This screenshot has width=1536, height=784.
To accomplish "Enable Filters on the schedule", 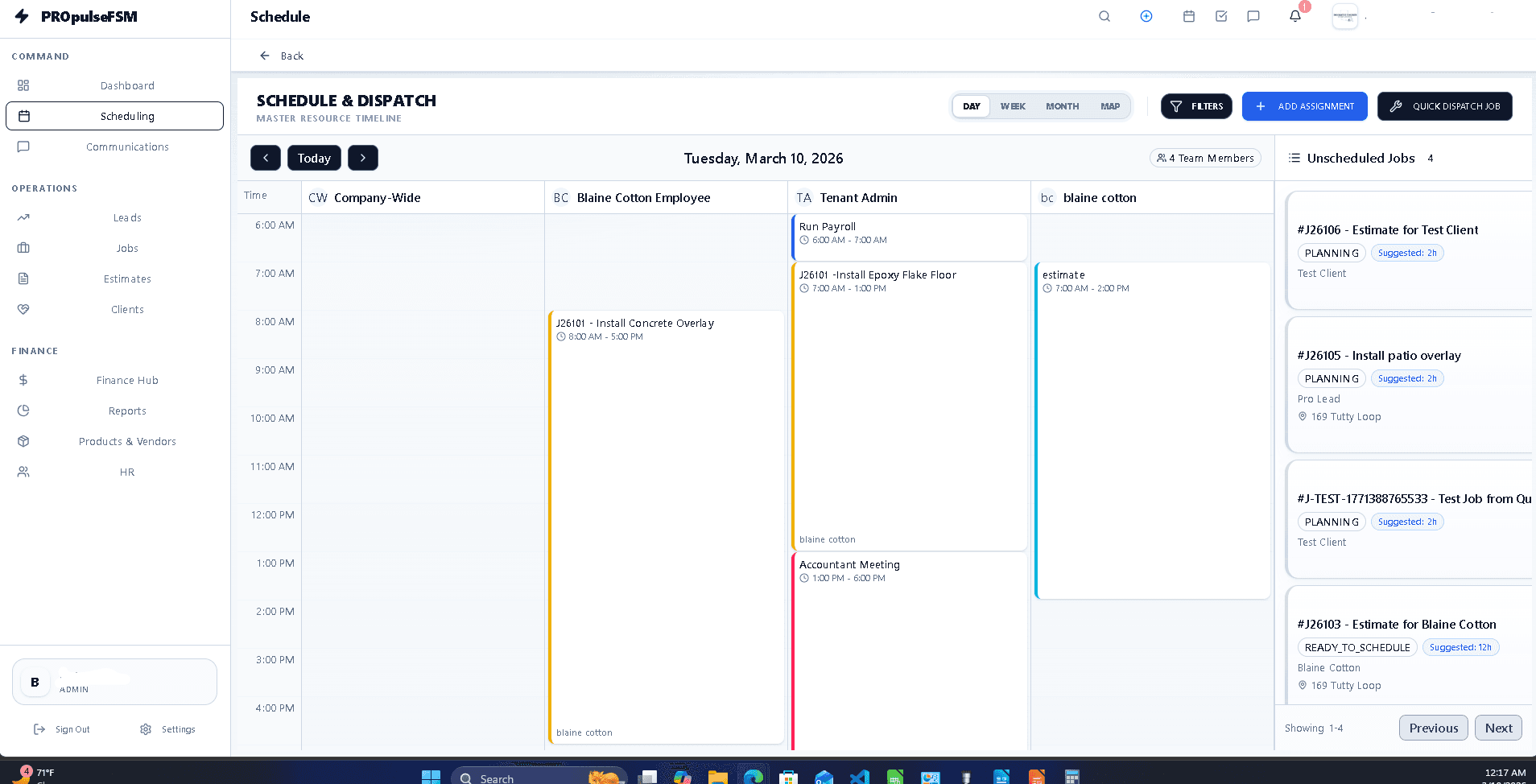I will coord(1196,105).
